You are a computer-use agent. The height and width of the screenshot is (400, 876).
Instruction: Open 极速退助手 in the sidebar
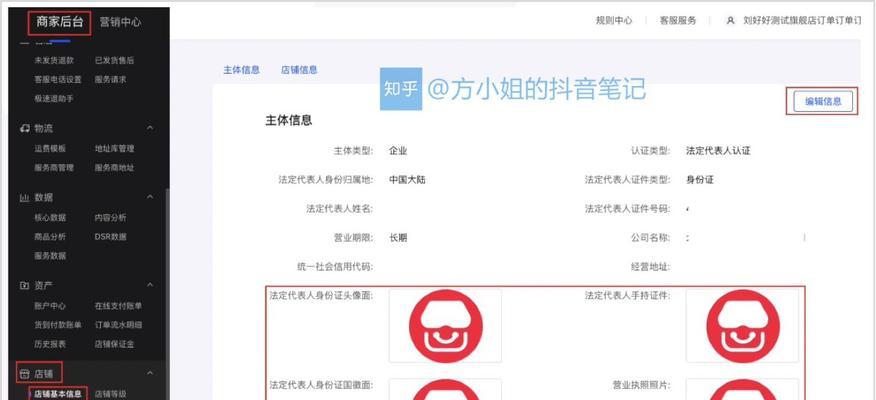tap(54, 98)
